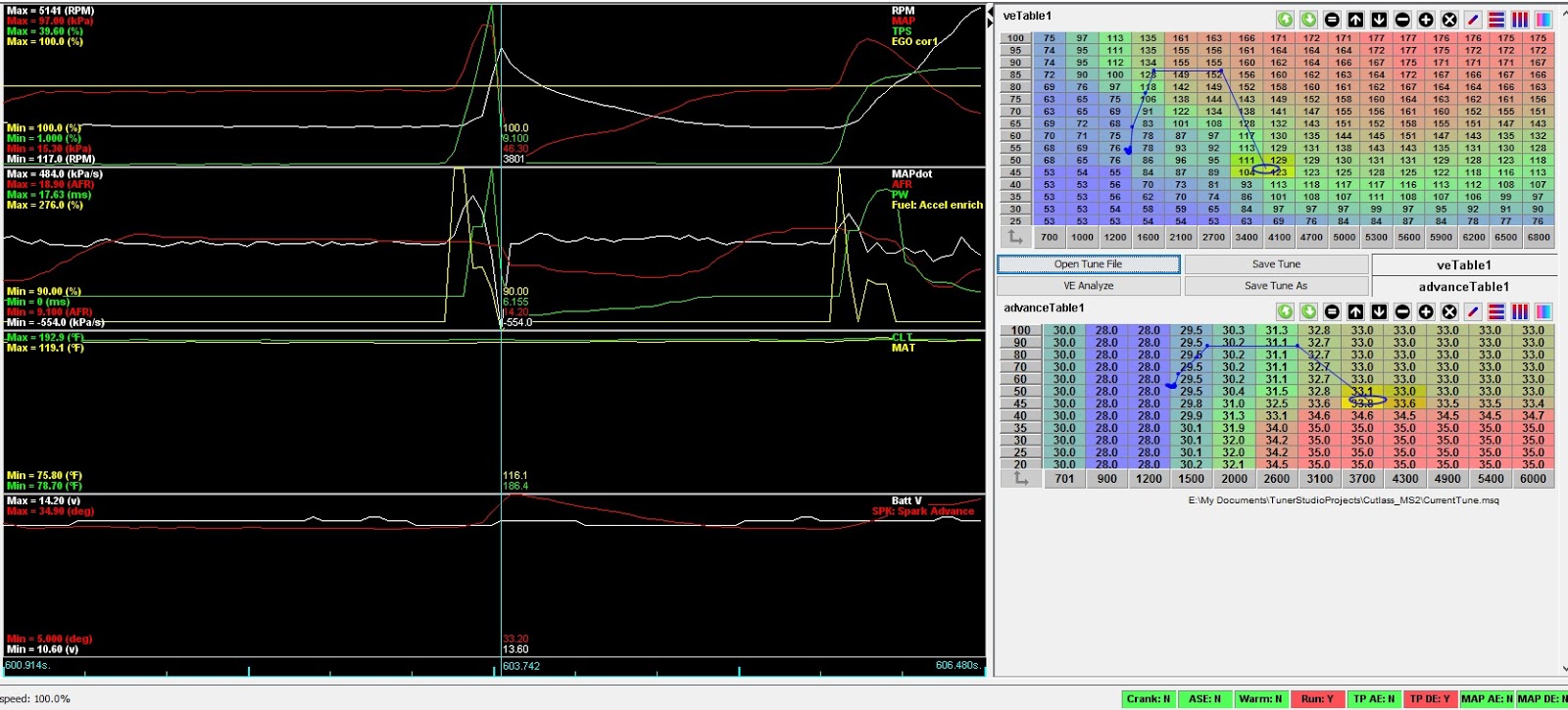Switch to the veTable1 tab

pyautogui.click(x=1464, y=264)
